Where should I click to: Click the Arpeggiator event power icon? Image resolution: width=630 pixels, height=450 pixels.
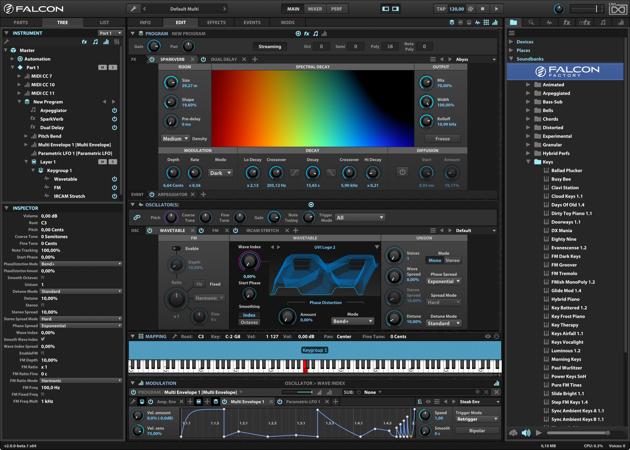click(x=150, y=194)
